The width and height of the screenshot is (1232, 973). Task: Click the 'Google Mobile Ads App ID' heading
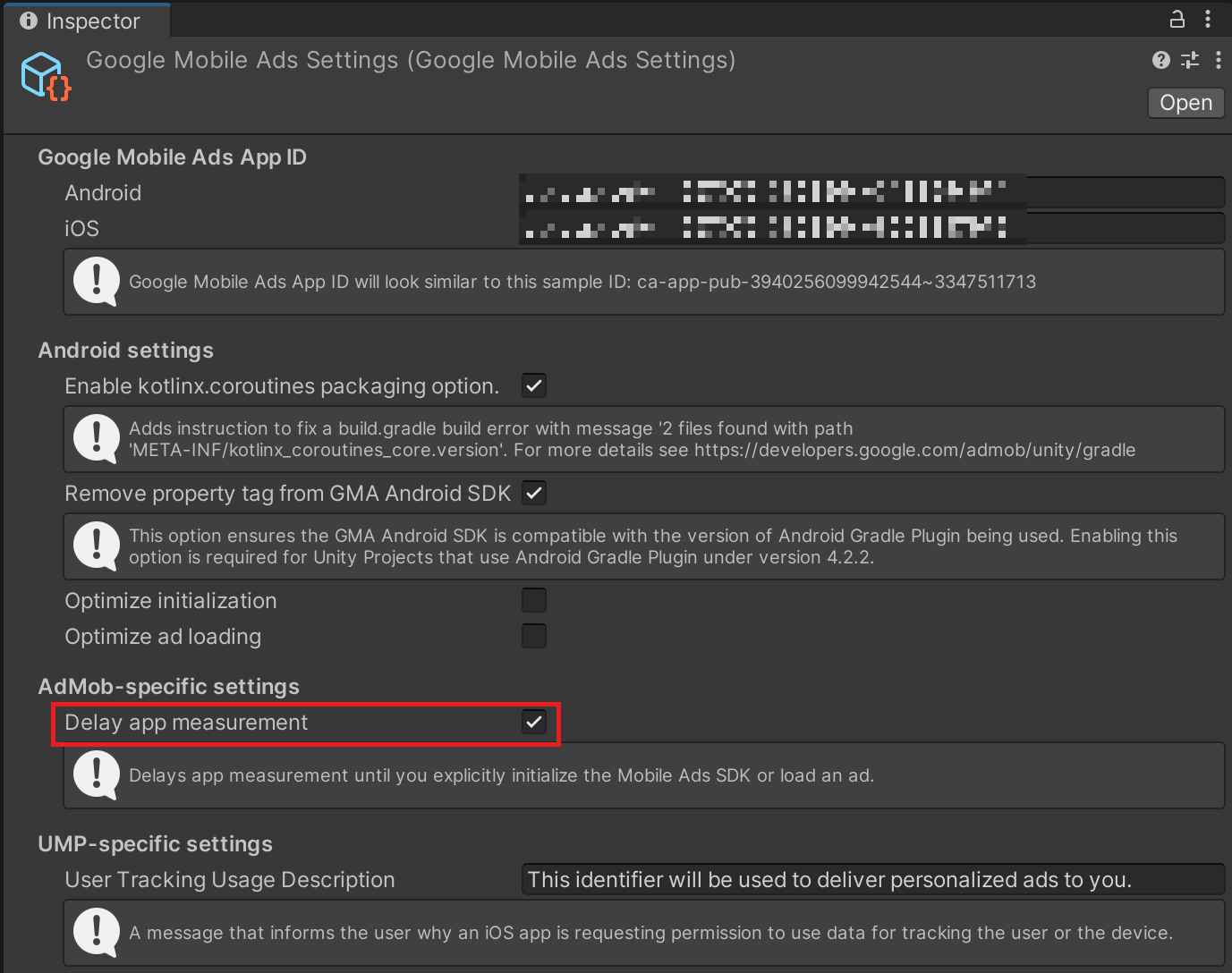click(x=172, y=157)
